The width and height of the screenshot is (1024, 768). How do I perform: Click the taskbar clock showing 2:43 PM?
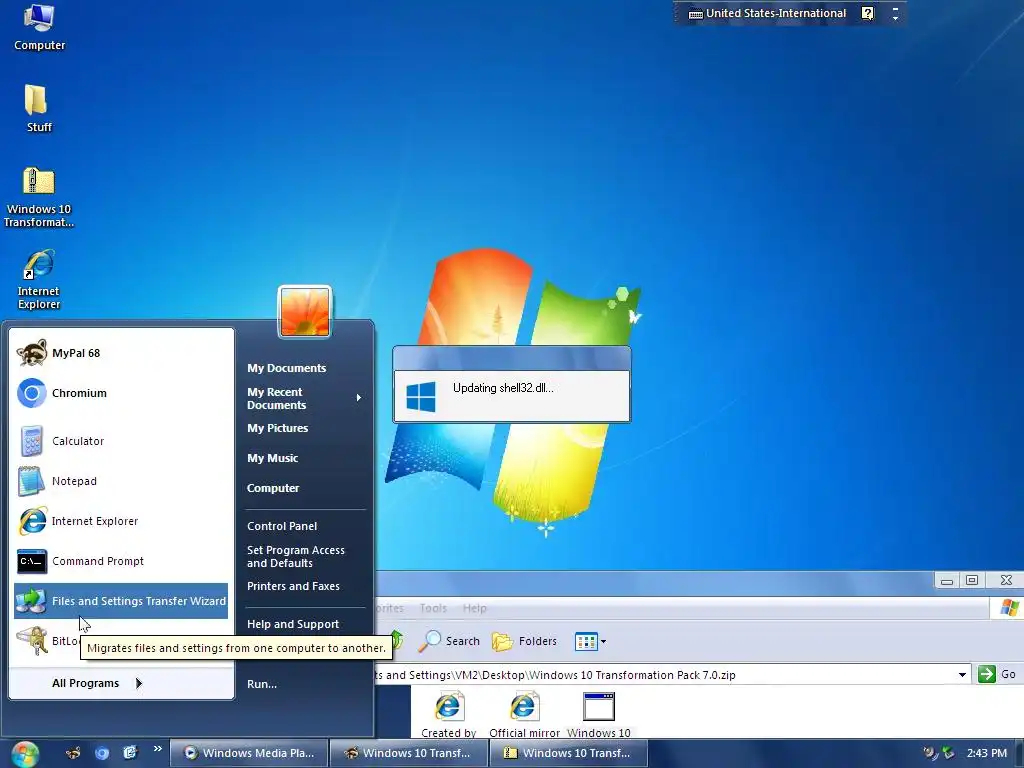coord(987,753)
